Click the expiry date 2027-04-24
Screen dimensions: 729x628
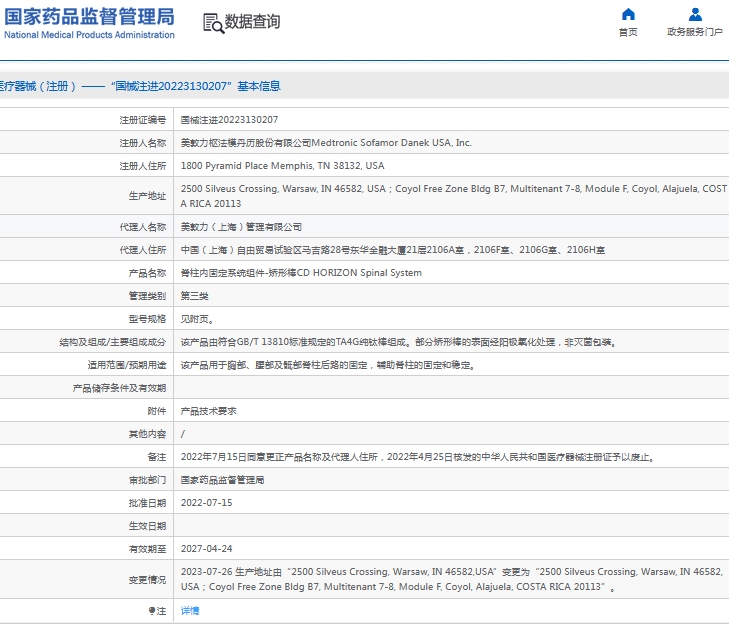tap(206, 549)
